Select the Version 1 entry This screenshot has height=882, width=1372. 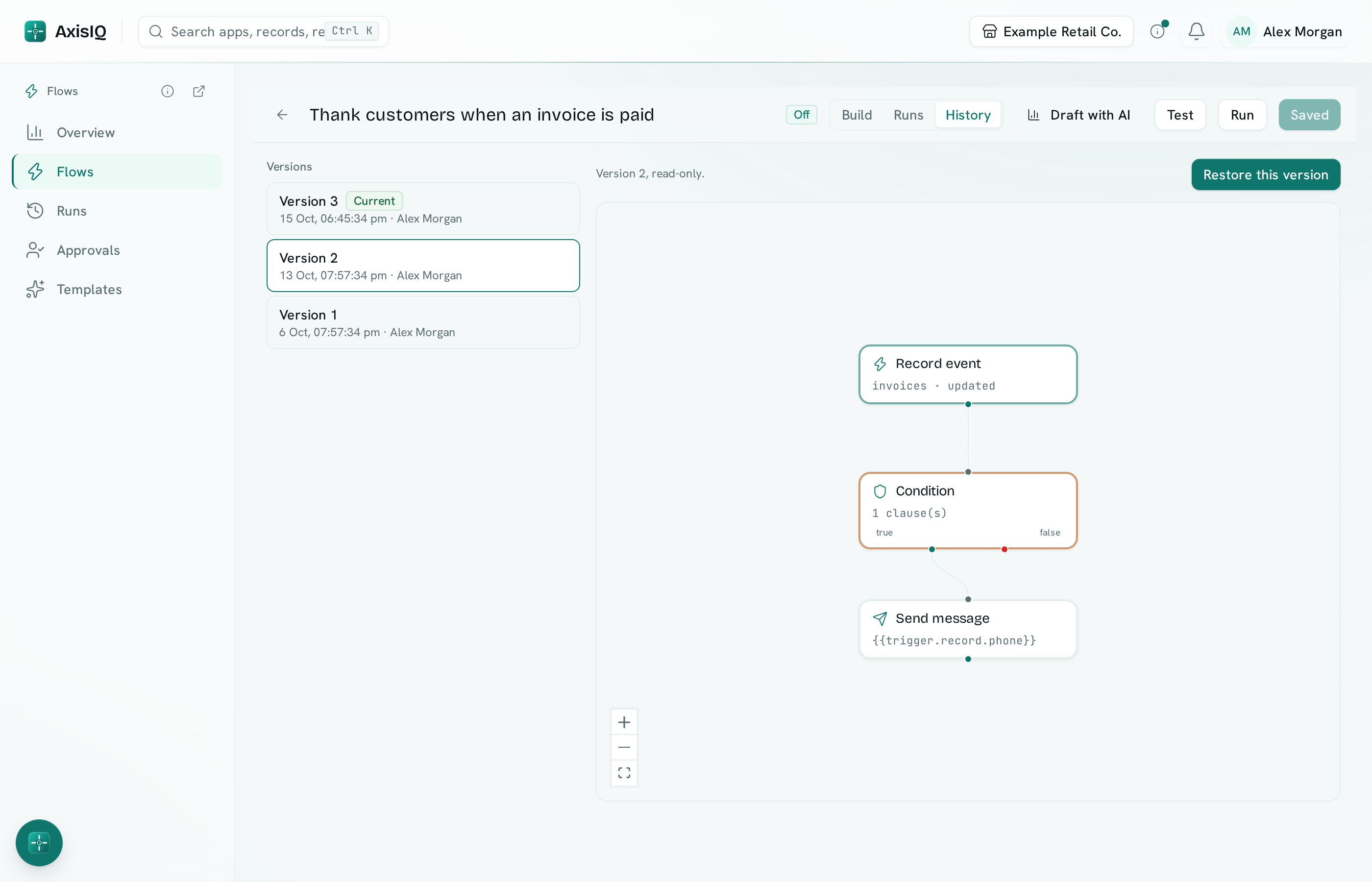click(x=423, y=322)
